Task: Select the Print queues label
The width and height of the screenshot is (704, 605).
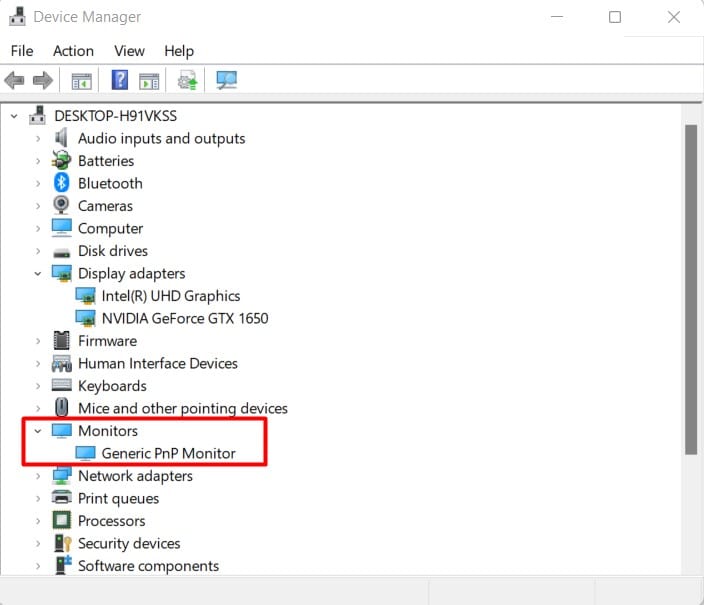Action: [x=119, y=499]
